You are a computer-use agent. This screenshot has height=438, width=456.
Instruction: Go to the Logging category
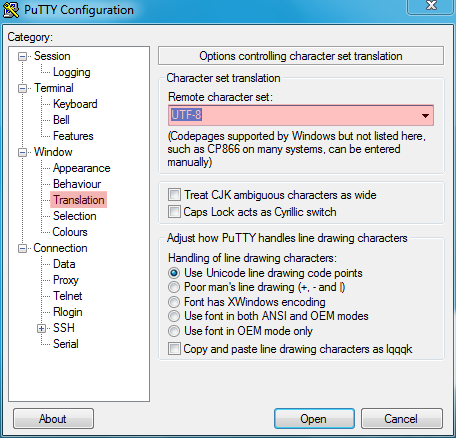coord(72,72)
